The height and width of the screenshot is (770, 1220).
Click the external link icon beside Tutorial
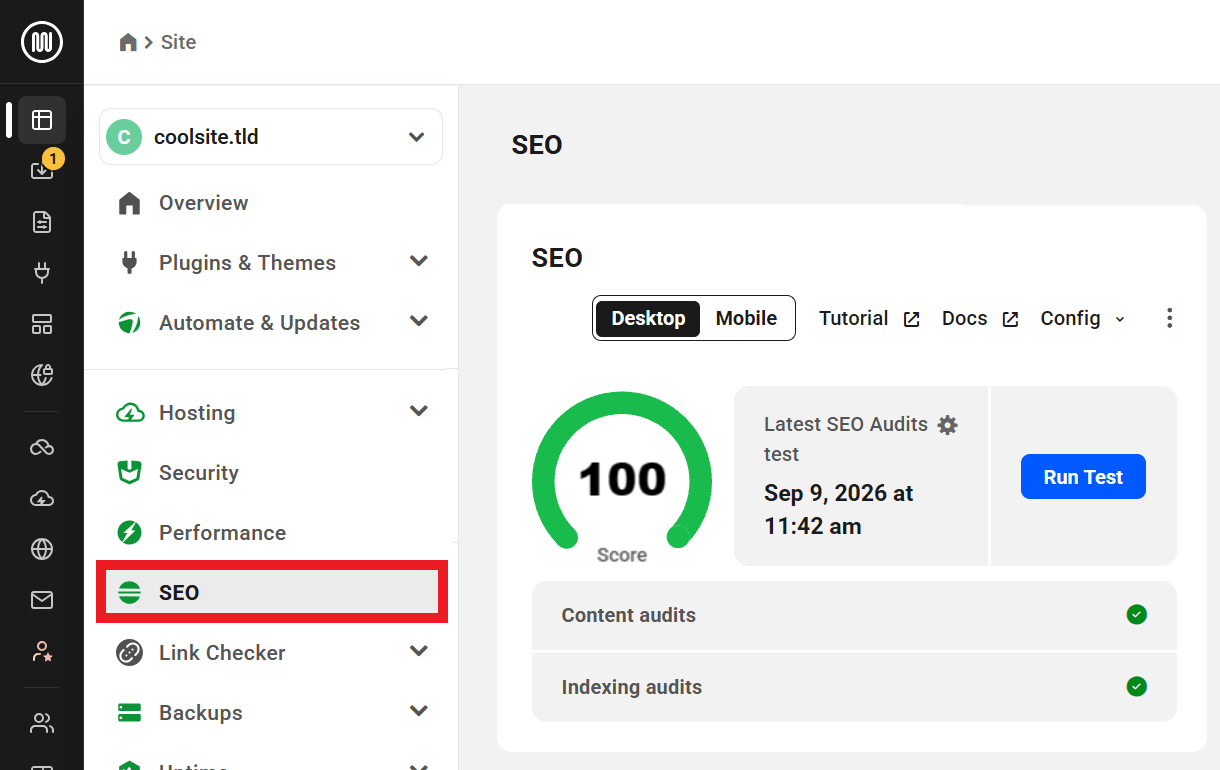coord(911,320)
